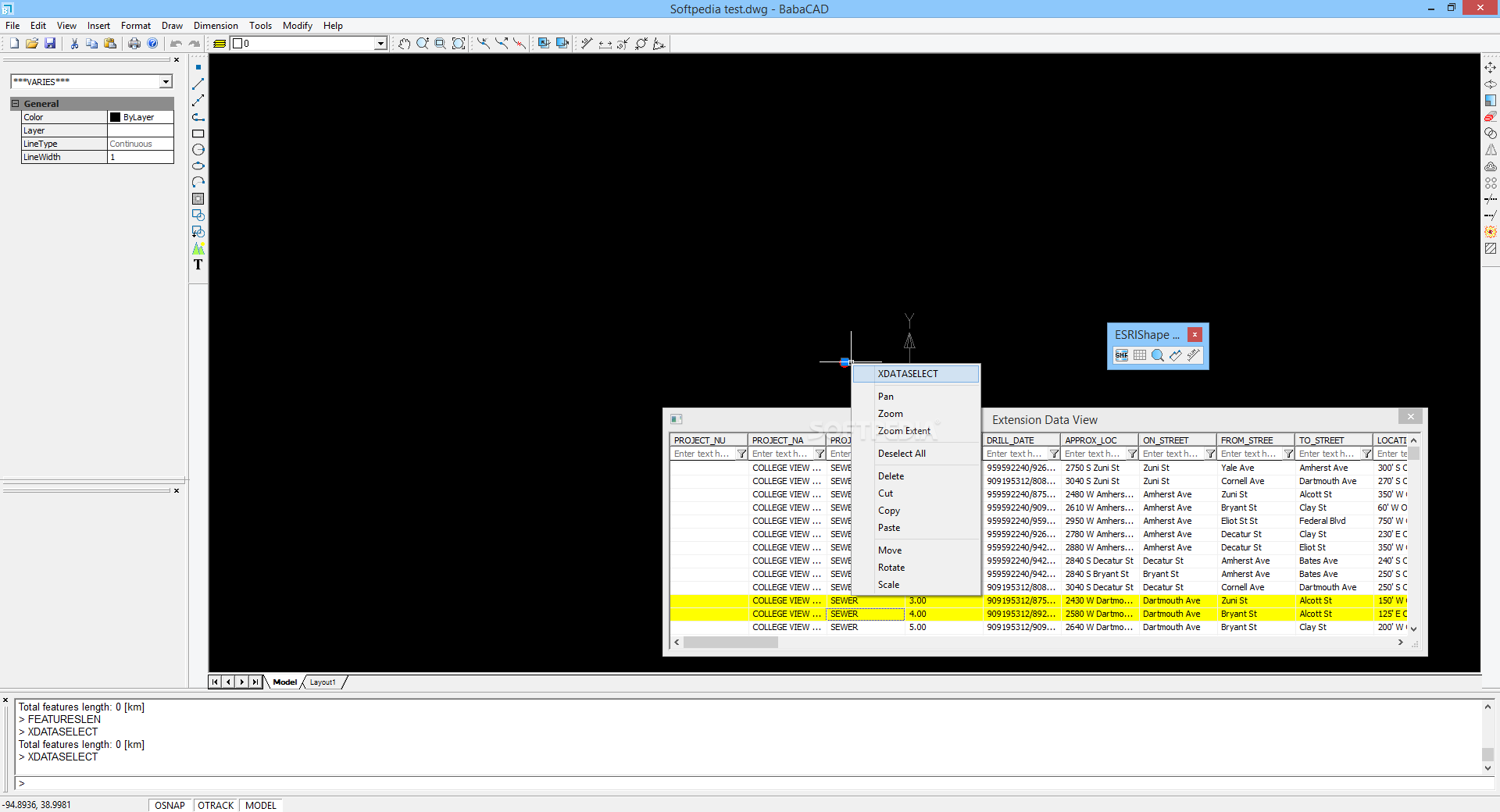Close the Extension Data View window
Image resolution: width=1500 pixels, height=812 pixels.
[x=1411, y=417]
